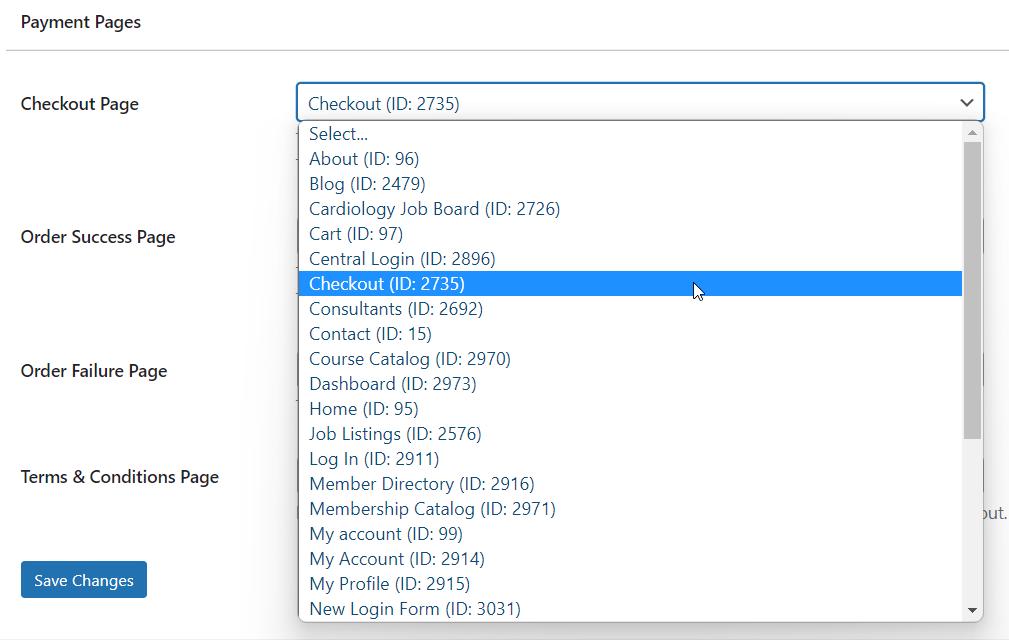Pick Home (ID: 95) option
This screenshot has height=640, width=1009.
630,409
